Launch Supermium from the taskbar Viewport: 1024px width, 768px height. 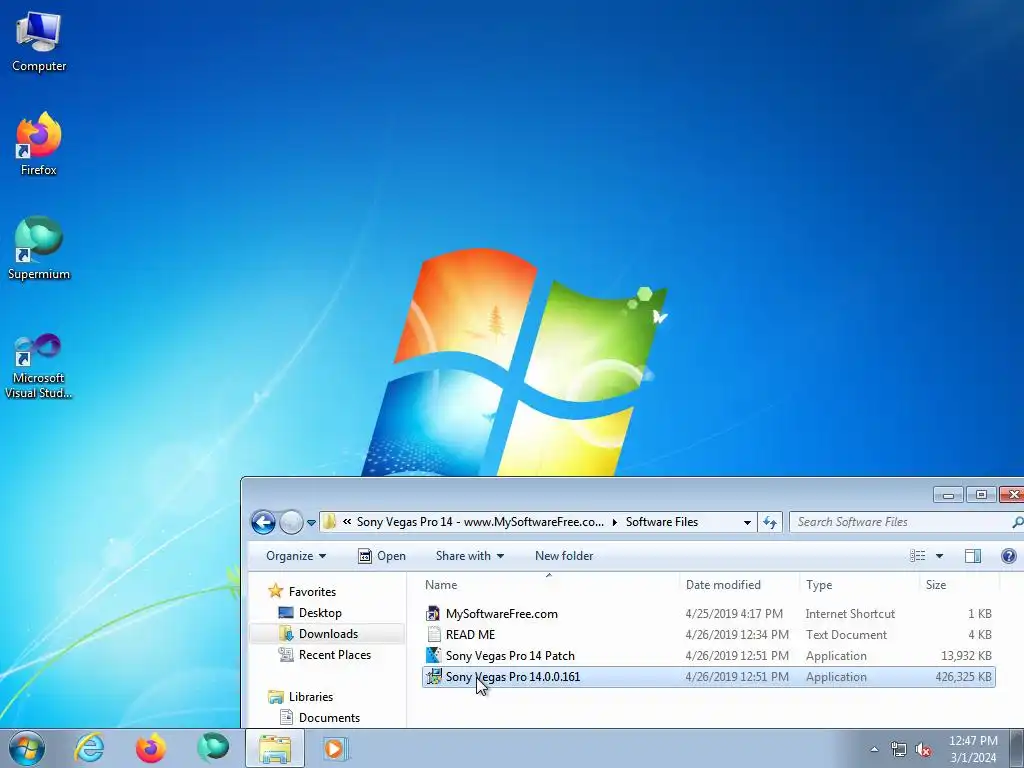point(212,748)
